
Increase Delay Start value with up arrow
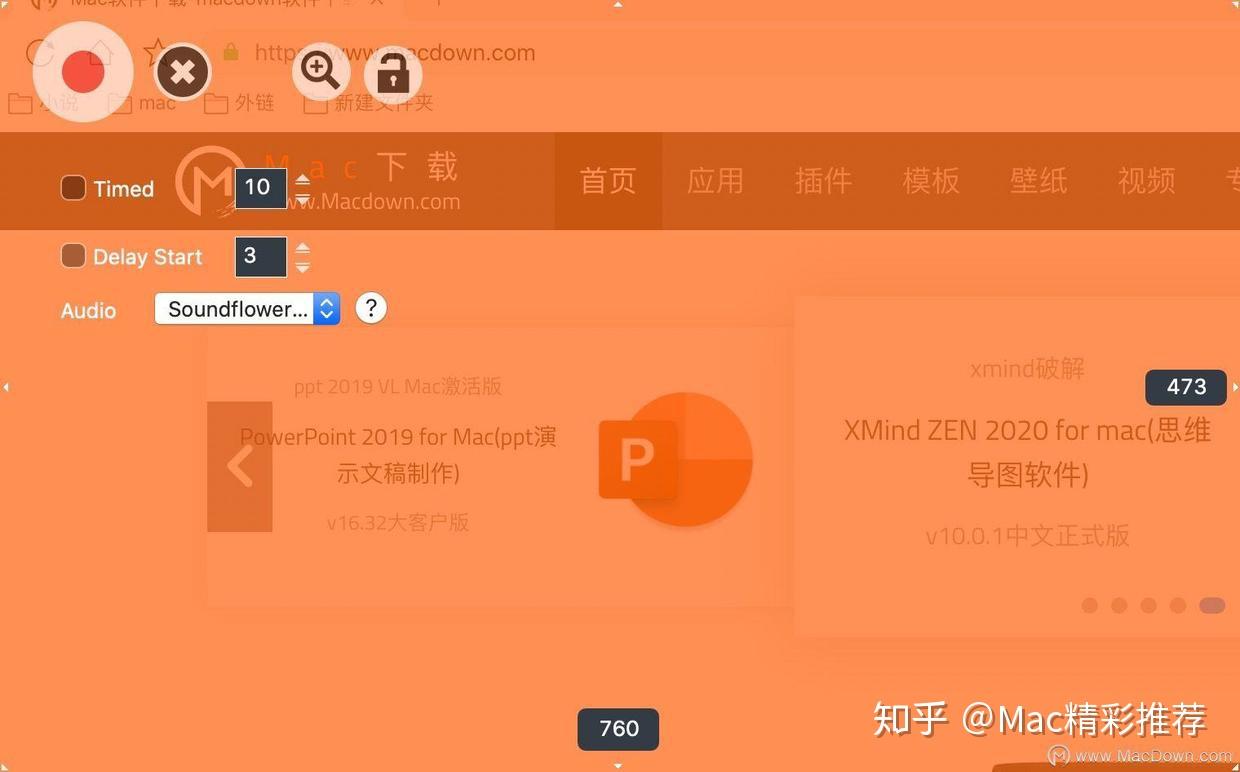tap(303, 249)
